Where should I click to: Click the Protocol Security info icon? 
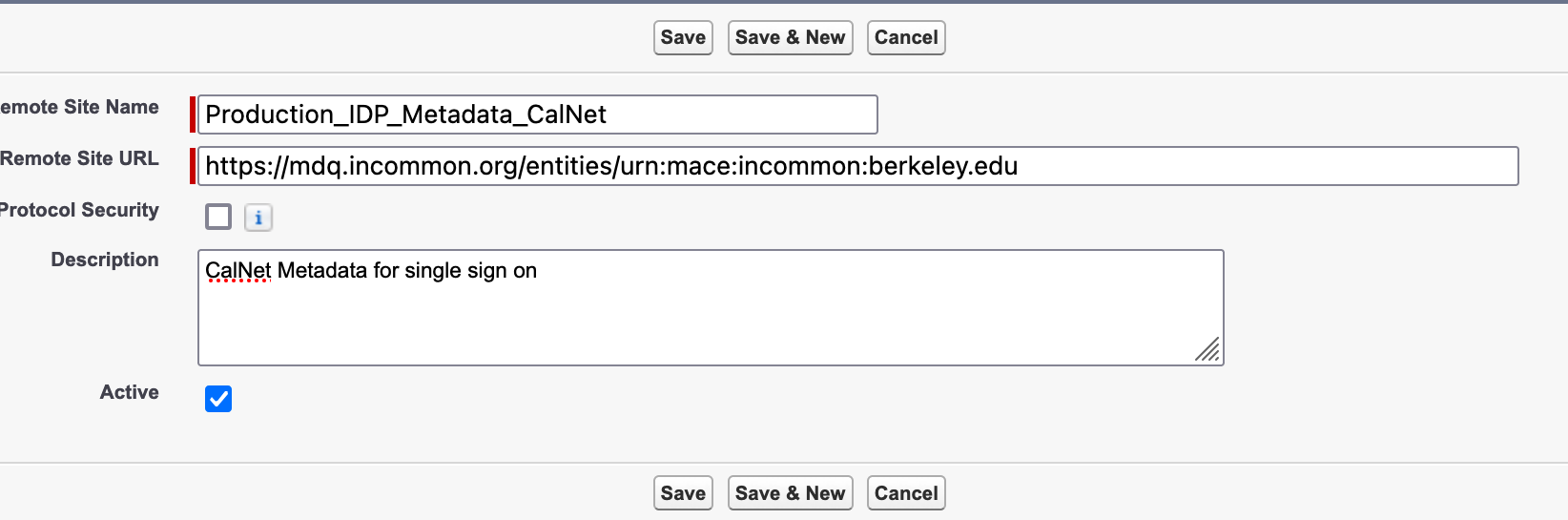coord(258,218)
